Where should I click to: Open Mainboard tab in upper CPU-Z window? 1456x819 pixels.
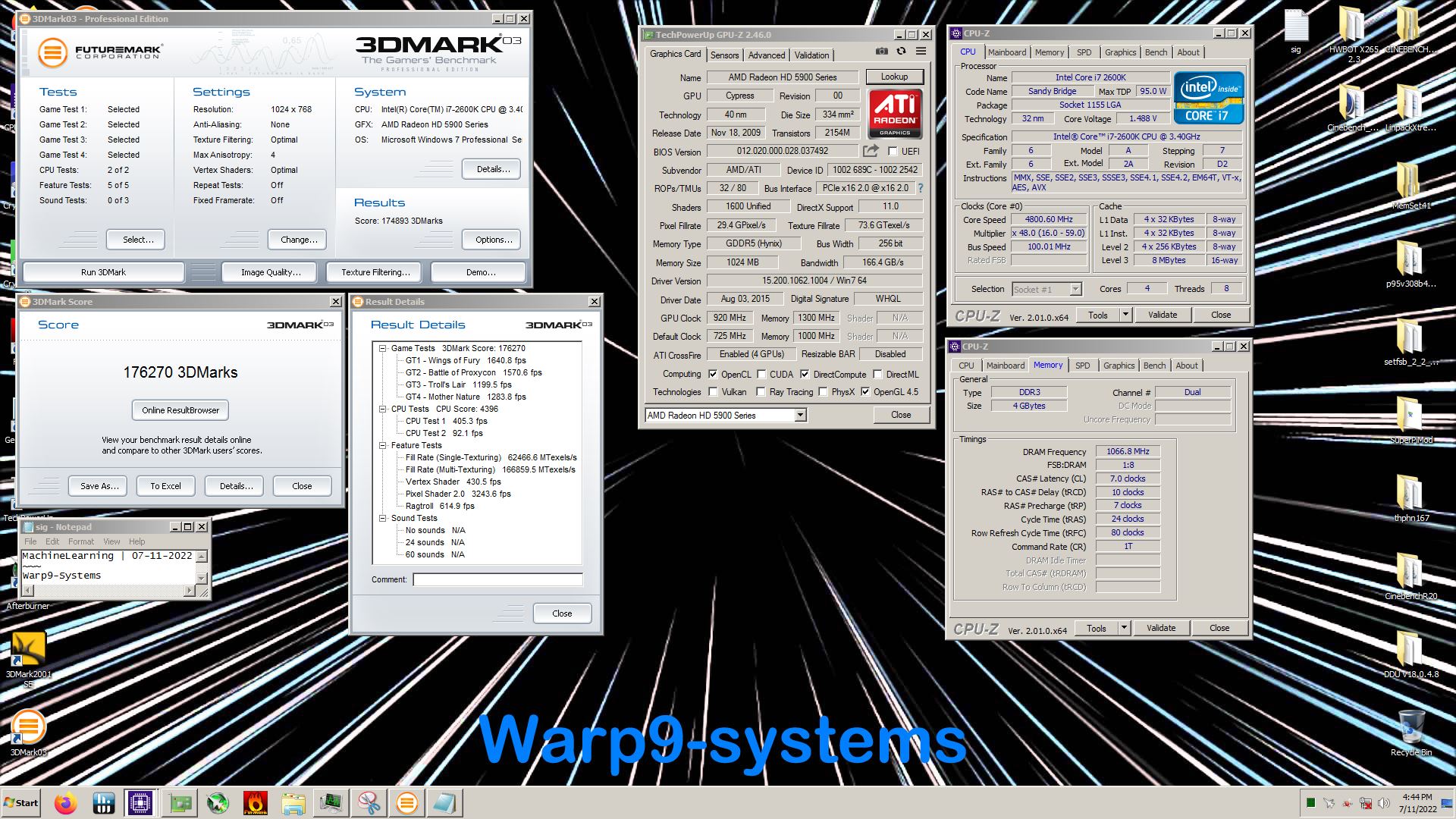click(x=1006, y=52)
